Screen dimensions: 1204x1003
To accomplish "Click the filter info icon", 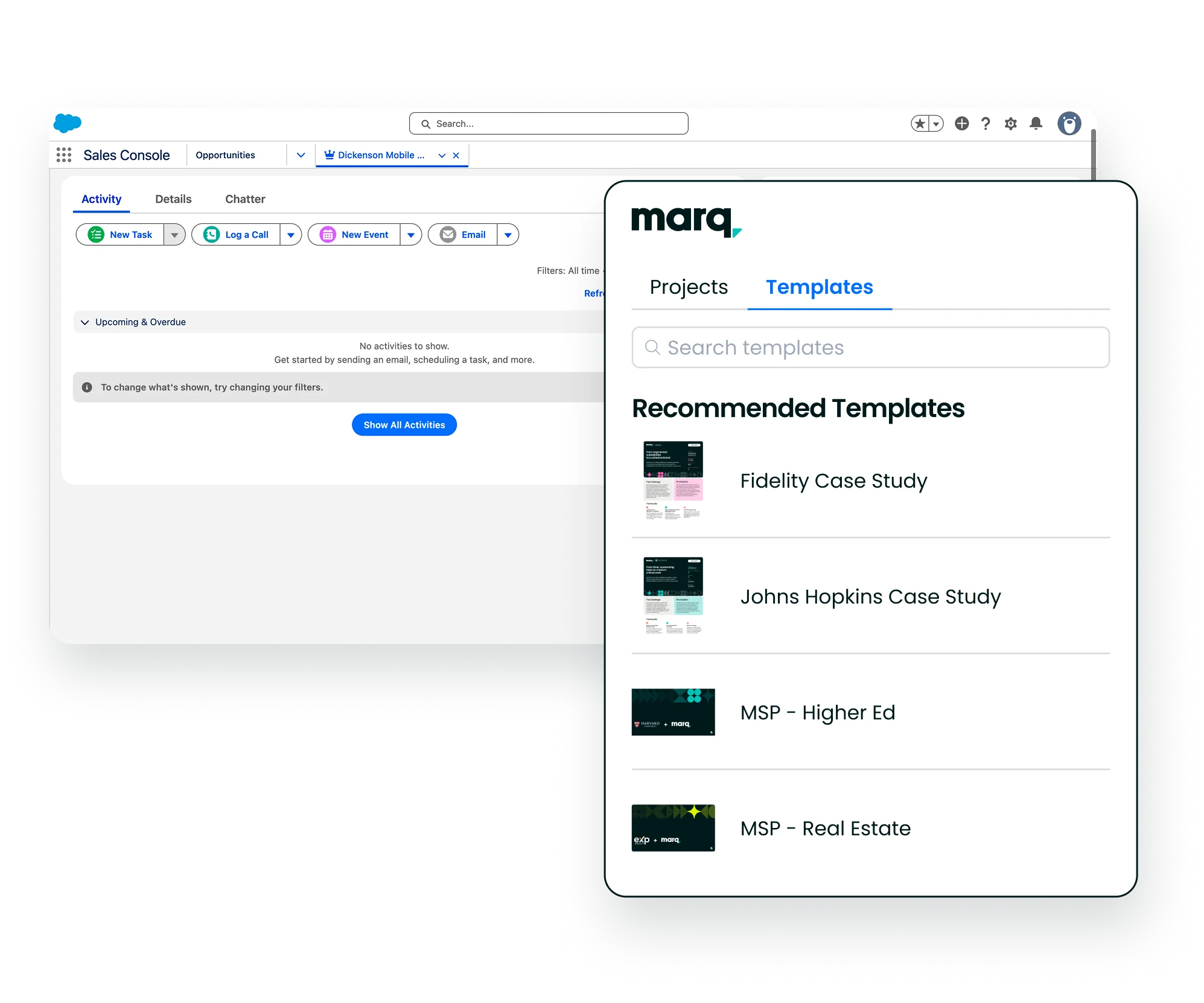I will [x=87, y=387].
